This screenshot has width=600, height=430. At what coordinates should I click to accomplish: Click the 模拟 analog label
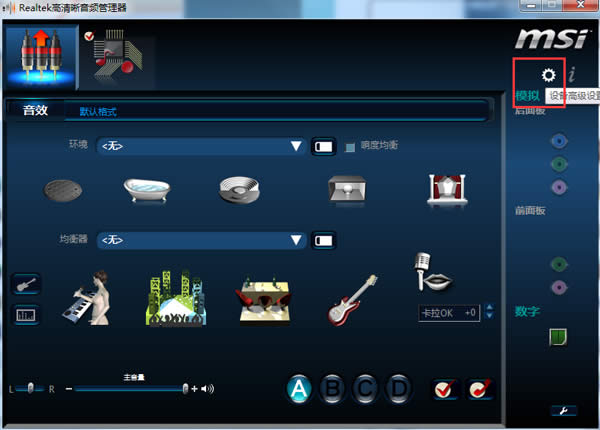(x=527, y=96)
